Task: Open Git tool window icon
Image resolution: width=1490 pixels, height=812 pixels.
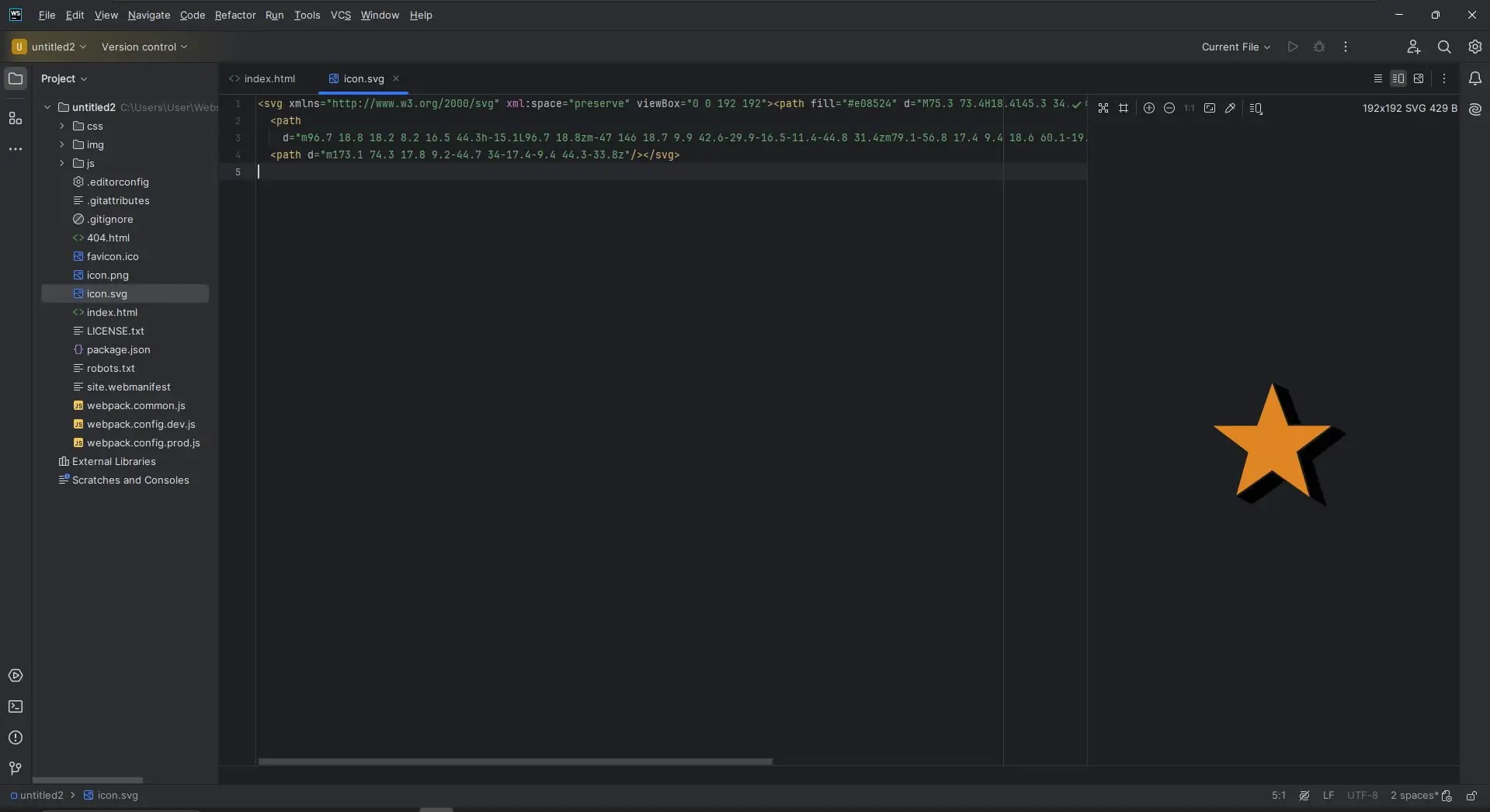Action: [x=16, y=769]
